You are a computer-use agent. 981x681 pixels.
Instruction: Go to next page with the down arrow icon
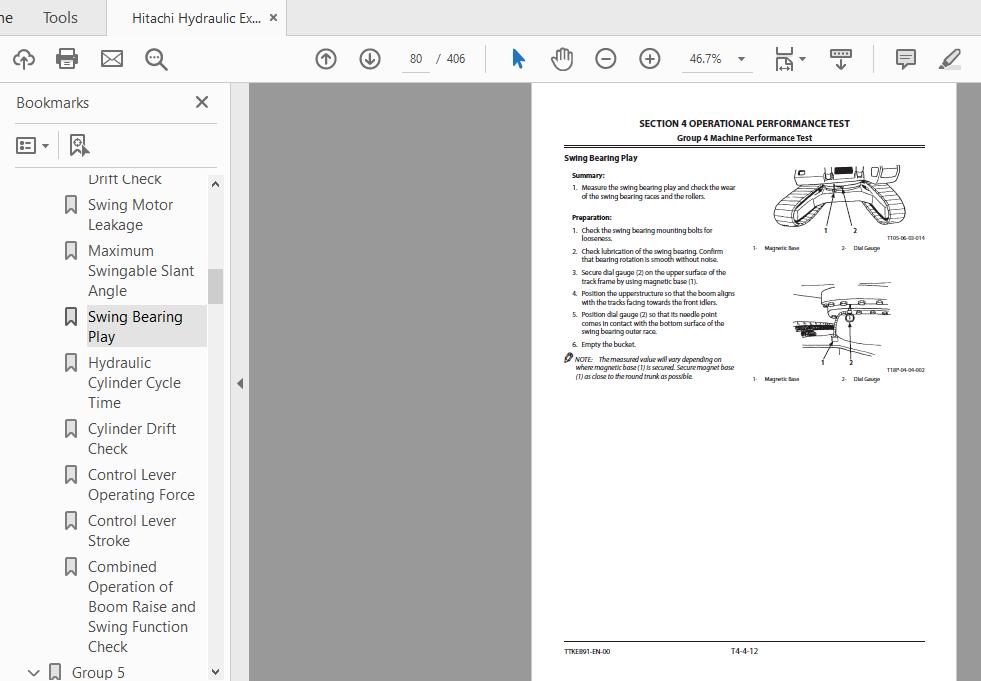click(x=370, y=59)
